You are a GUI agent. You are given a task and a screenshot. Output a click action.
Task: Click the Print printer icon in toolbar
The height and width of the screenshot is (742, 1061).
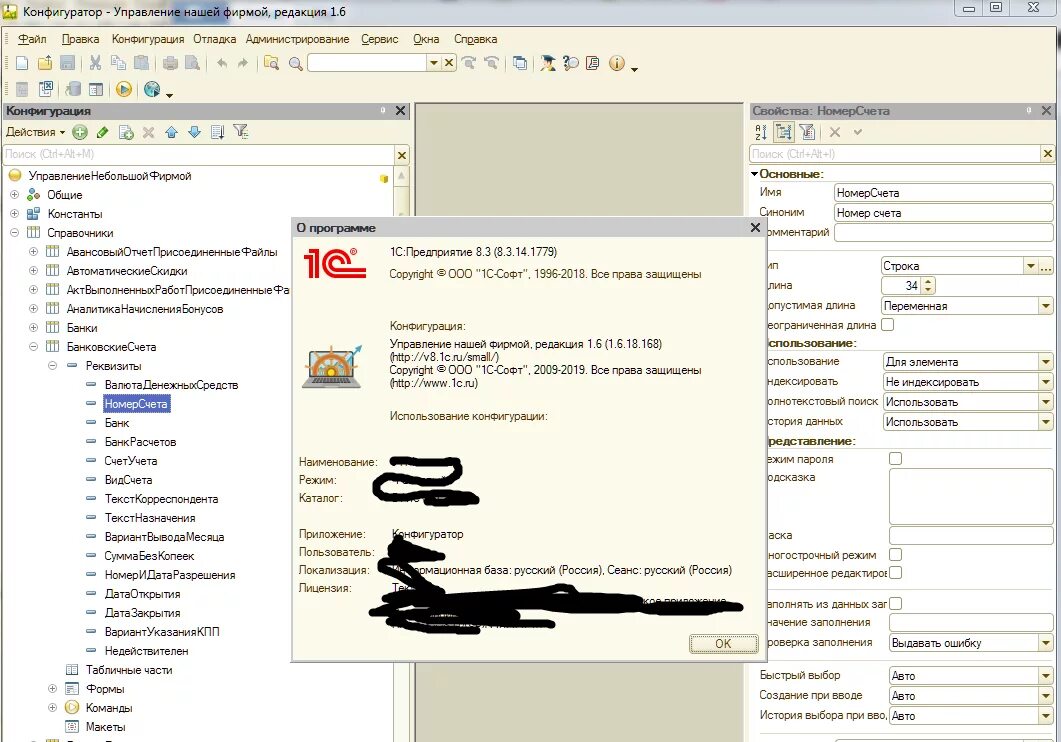click(171, 64)
